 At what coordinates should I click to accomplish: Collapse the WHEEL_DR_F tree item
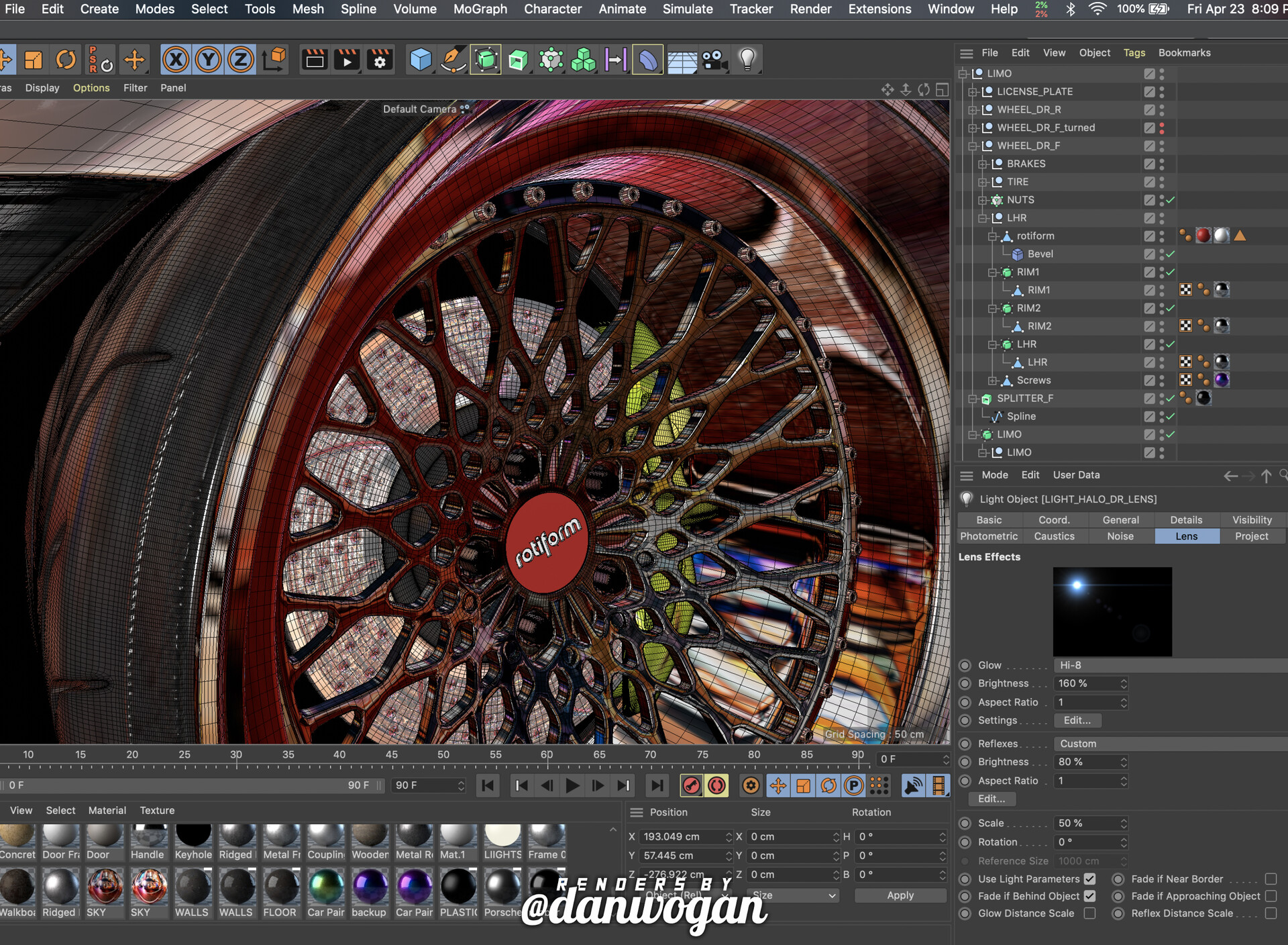pyautogui.click(x=972, y=146)
